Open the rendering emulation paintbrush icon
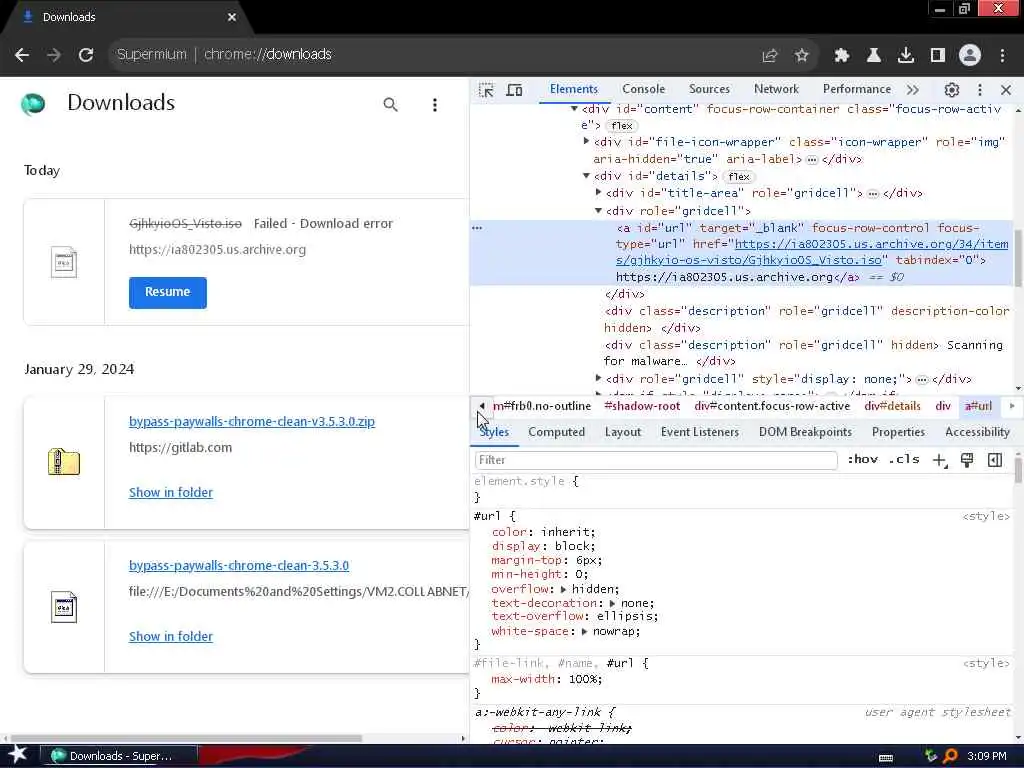Viewport: 1024px width, 768px height. [x=967, y=460]
